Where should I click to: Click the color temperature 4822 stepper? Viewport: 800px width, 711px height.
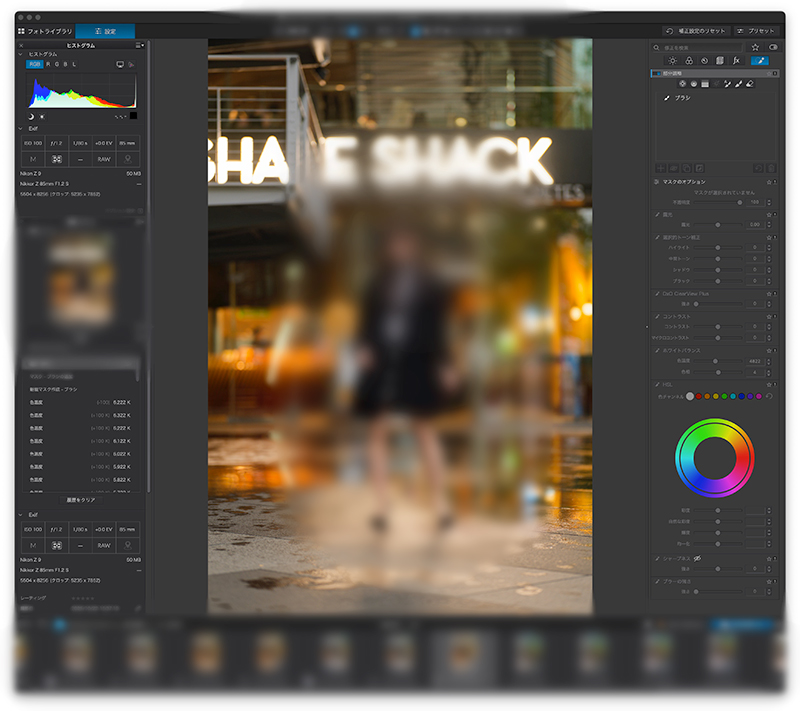point(769,361)
